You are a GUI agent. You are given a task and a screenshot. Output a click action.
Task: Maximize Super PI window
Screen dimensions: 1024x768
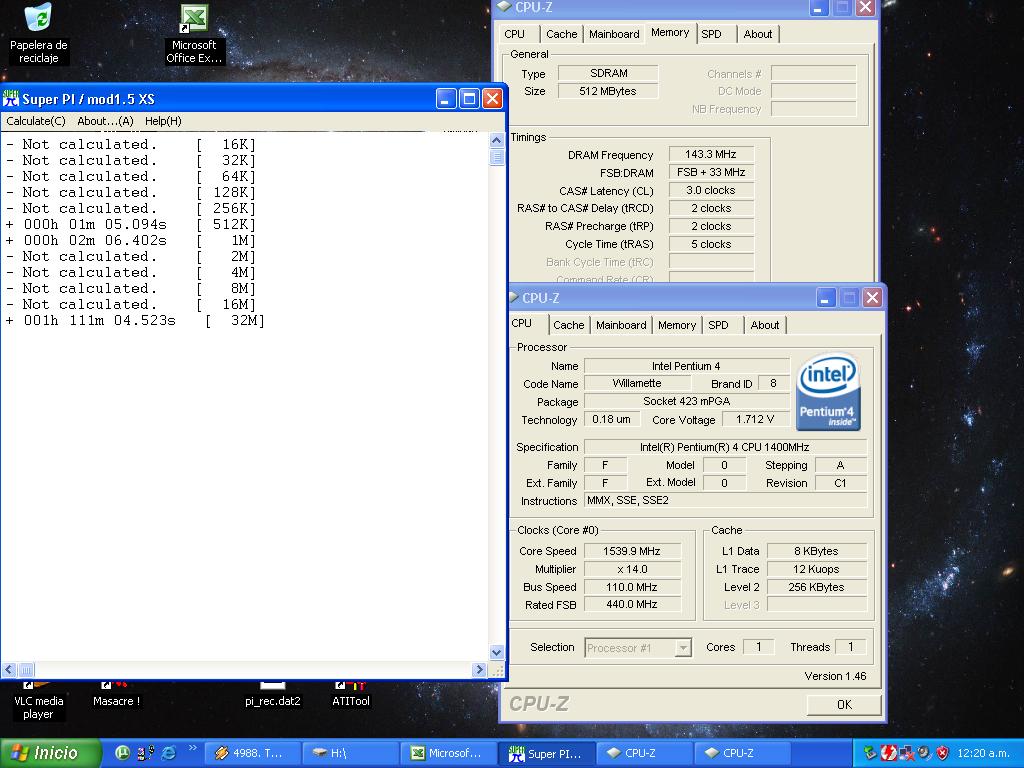pos(469,99)
